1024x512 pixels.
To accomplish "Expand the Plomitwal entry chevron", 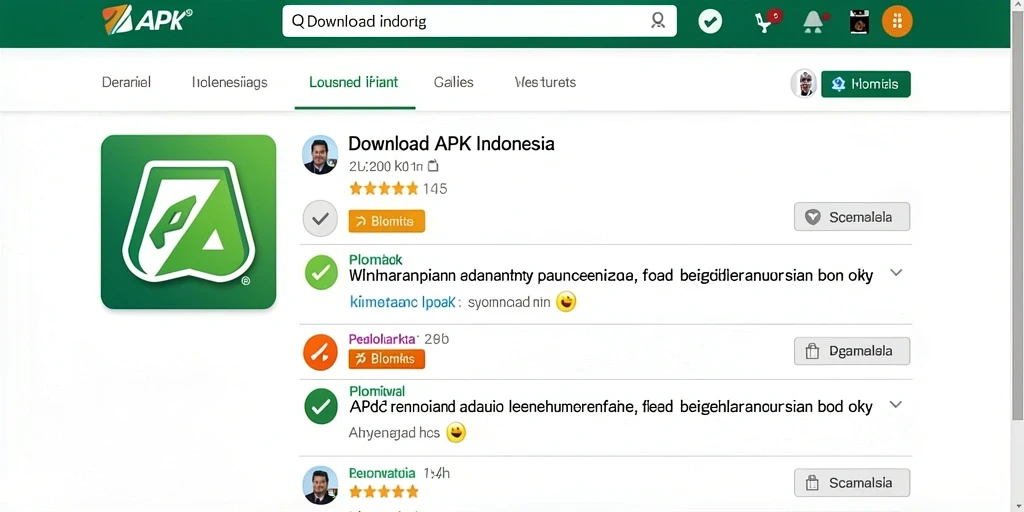I will (x=896, y=404).
